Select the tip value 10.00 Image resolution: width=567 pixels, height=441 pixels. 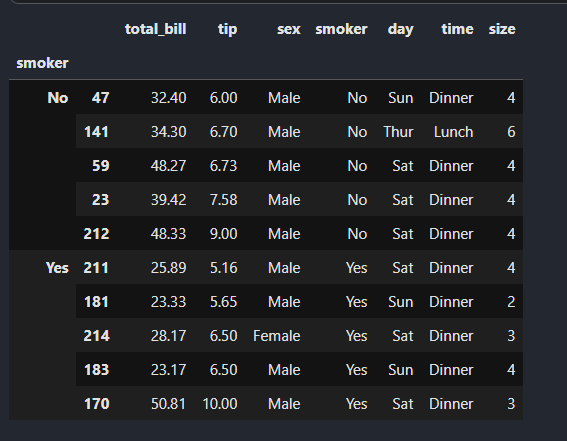(220, 404)
